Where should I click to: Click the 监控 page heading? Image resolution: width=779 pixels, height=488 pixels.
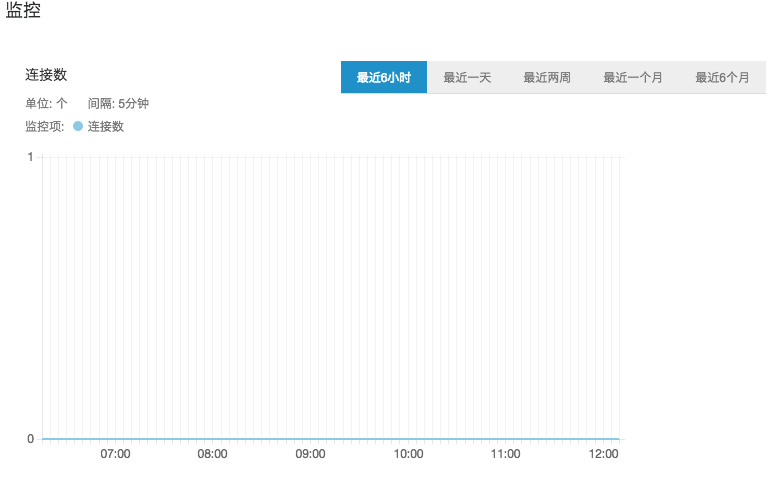24,12
